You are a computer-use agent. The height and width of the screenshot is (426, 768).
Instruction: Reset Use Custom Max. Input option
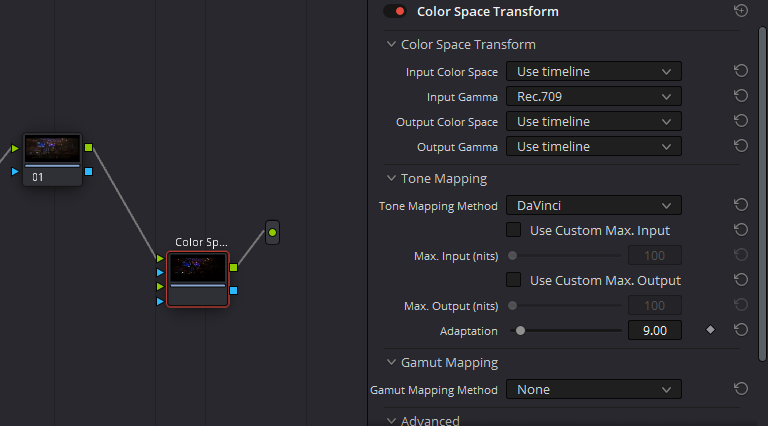point(741,230)
